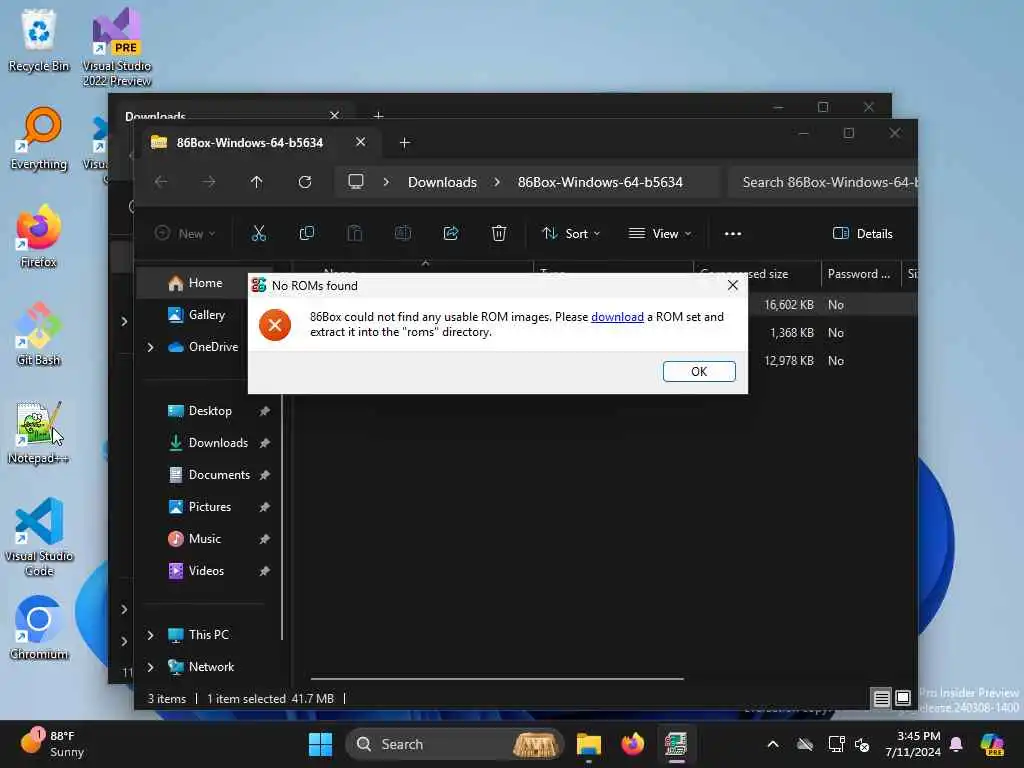
Task: Click the Rename icon in Explorer toolbar
Action: pyautogui.click(x=403, y=233)
